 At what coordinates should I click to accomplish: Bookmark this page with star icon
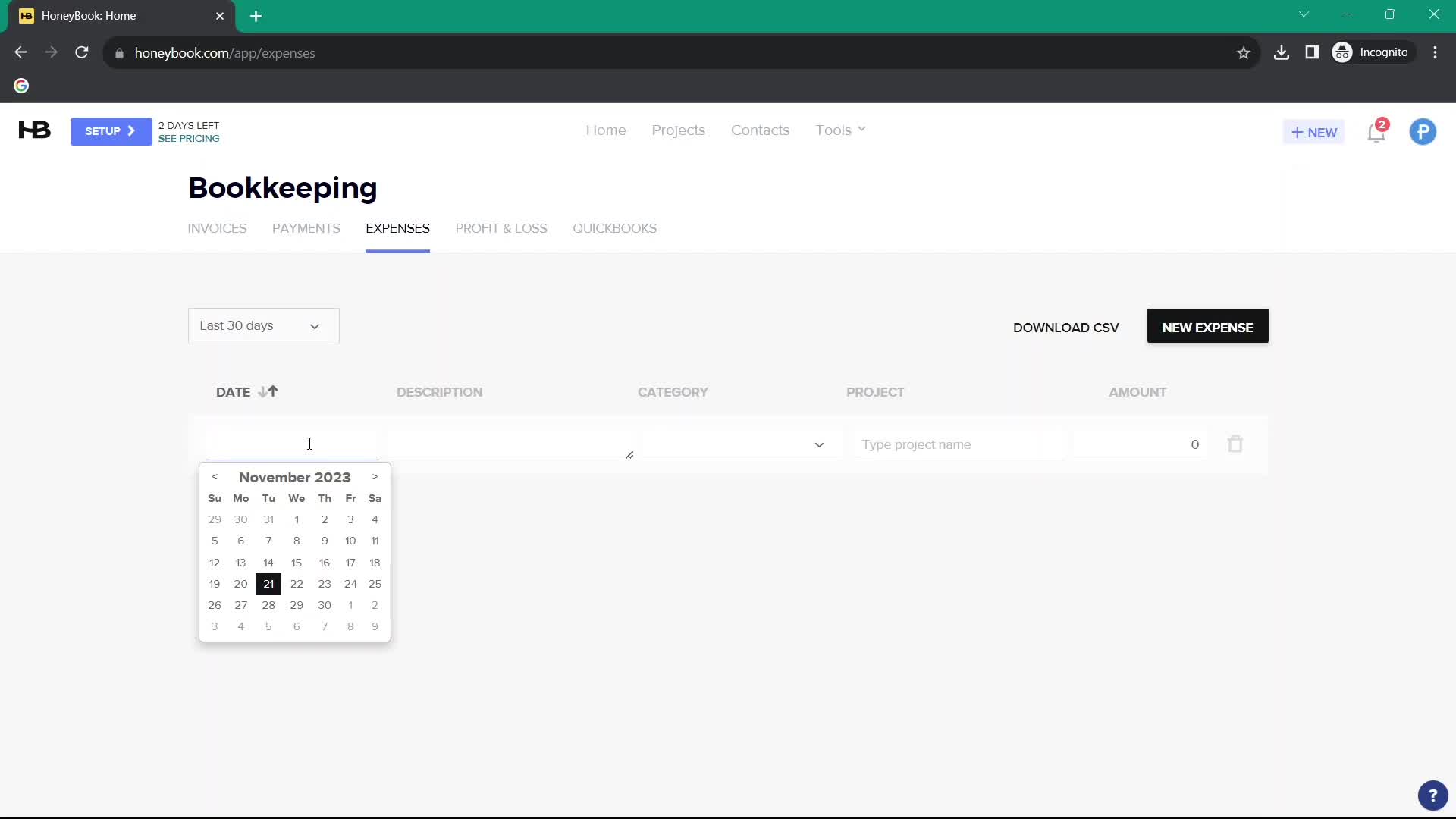[1243, 53]
